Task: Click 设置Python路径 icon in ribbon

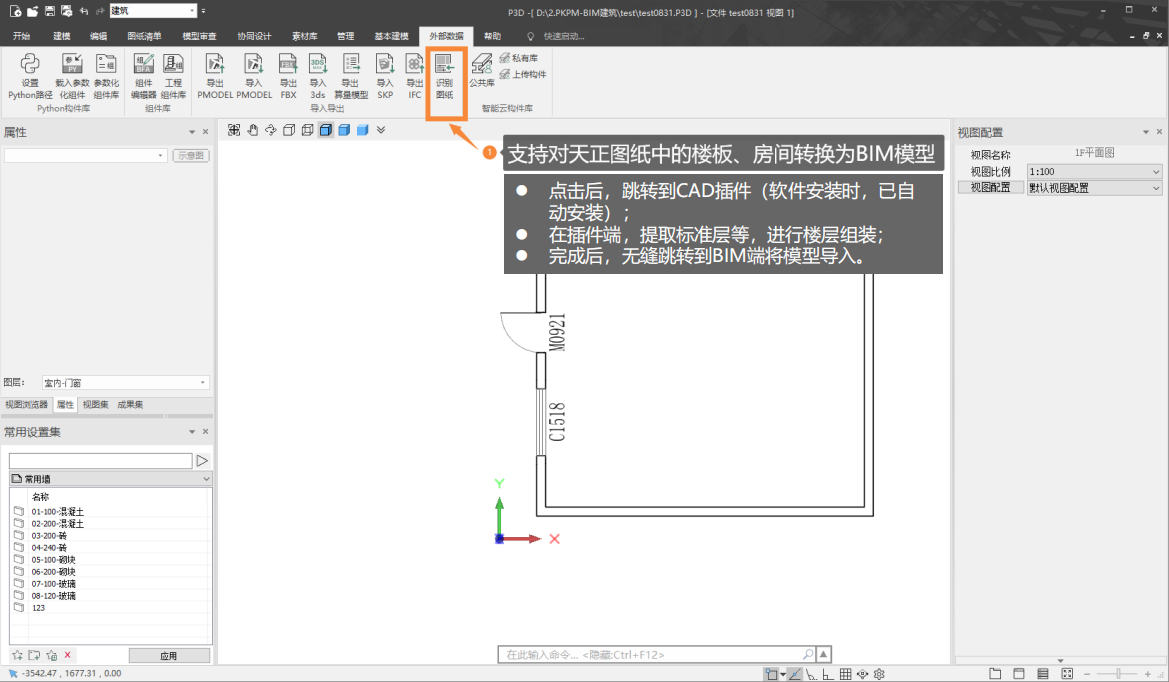Action: [30, 76]
